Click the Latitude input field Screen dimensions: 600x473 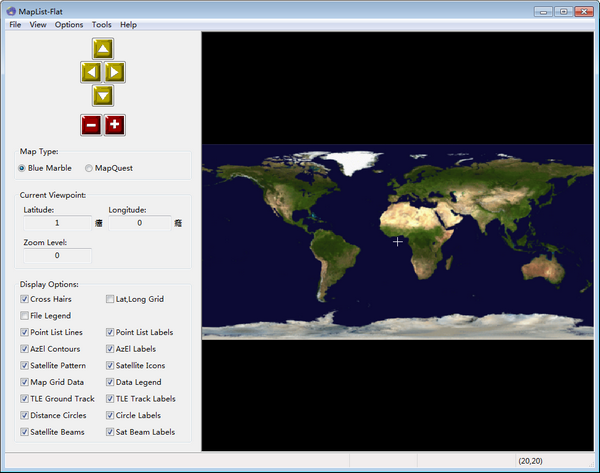pyautogui.click(x=57, y=223)
